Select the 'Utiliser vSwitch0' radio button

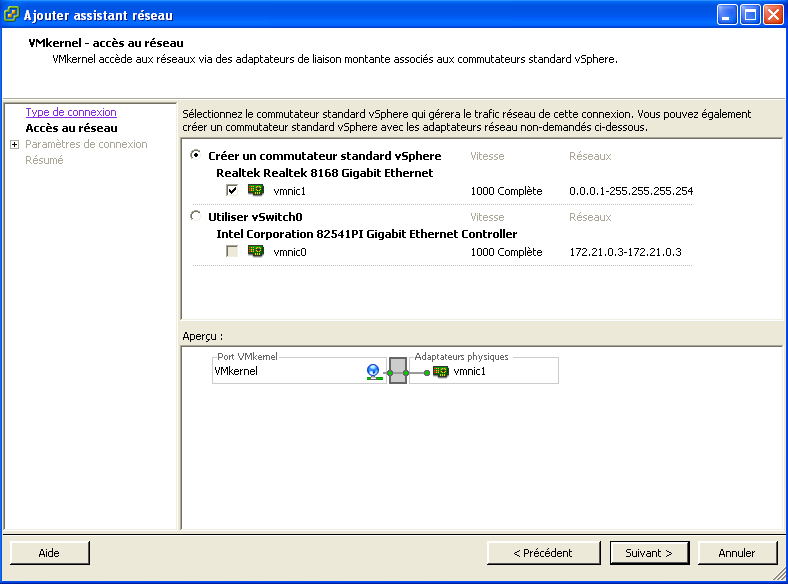(195, 216)
